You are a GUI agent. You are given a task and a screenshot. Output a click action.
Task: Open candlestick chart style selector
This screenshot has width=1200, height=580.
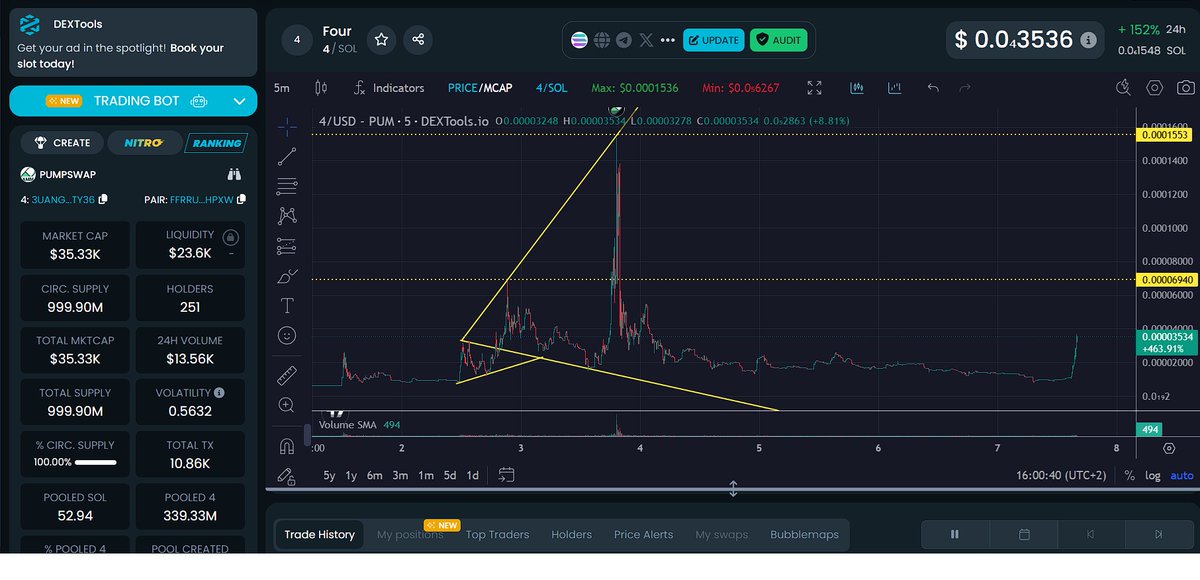tap(321, 88)
